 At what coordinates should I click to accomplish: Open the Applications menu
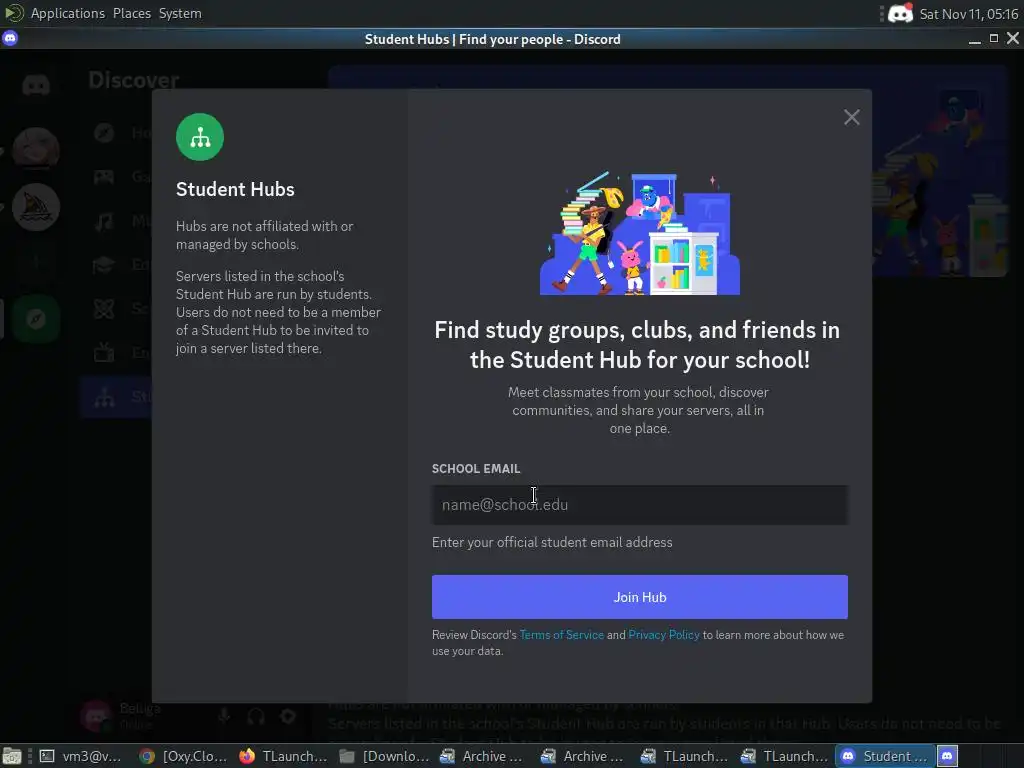coord(67,13)
